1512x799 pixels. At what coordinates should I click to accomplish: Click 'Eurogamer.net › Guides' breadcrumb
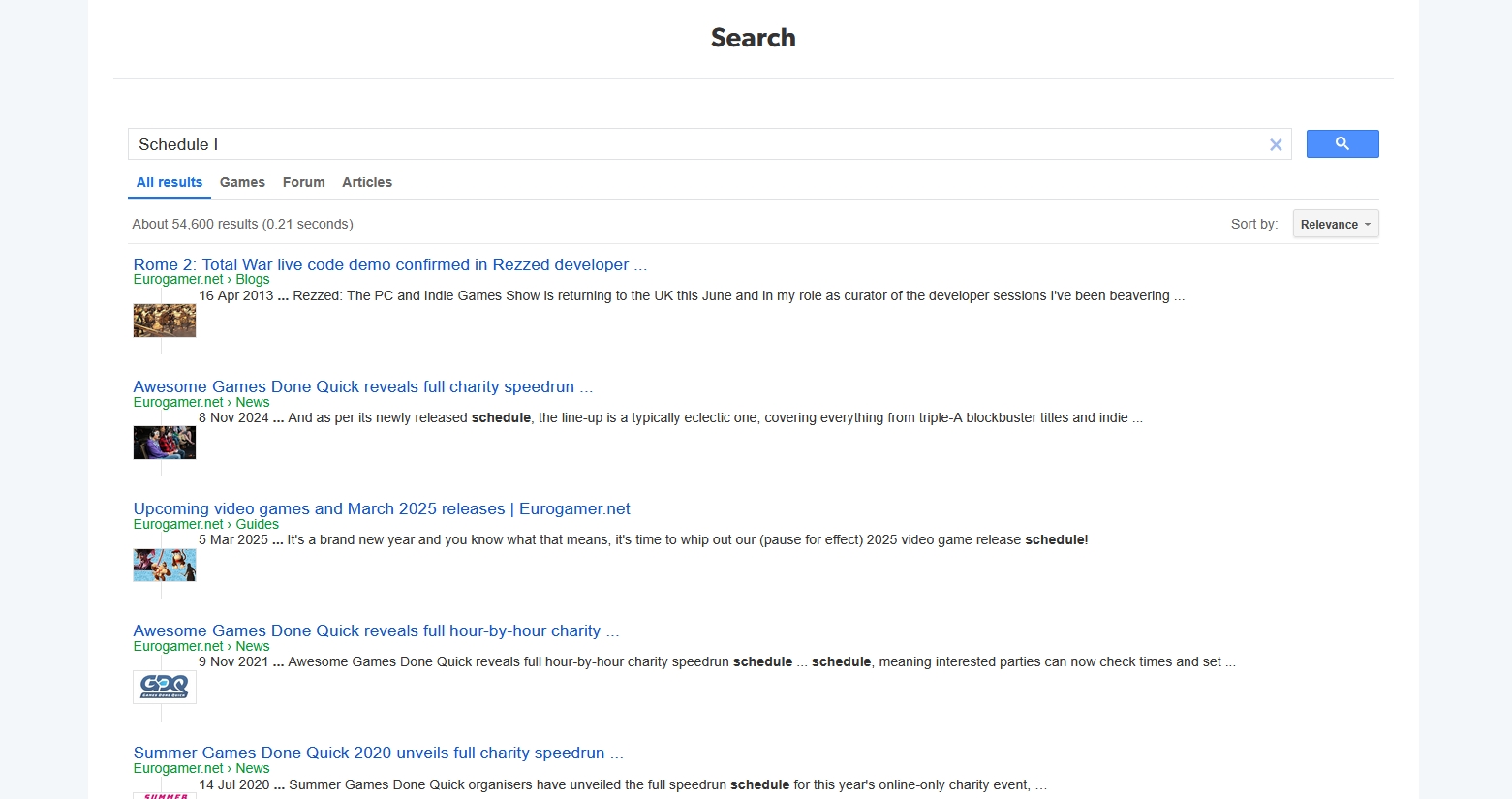[x=206, y=524]
